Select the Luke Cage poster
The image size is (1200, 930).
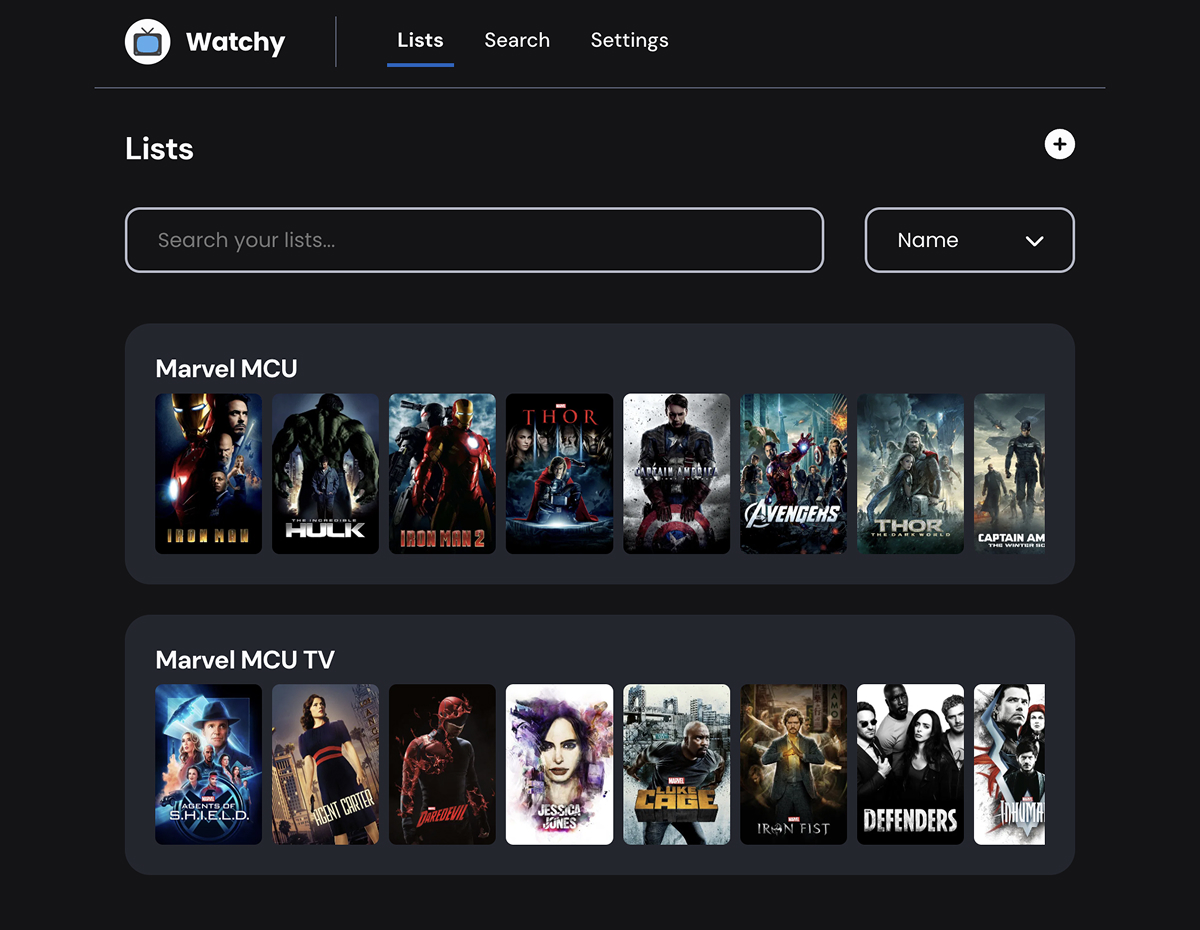pyautogui.click(x=676, y=764)
